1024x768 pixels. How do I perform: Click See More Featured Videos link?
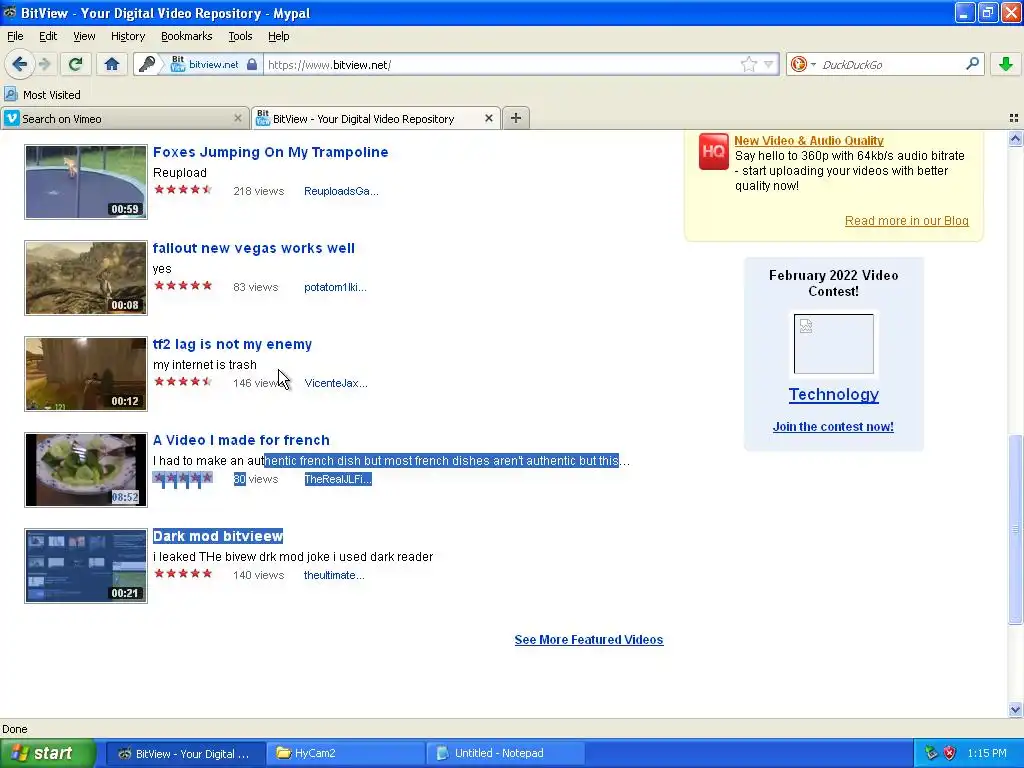[588, 640]
